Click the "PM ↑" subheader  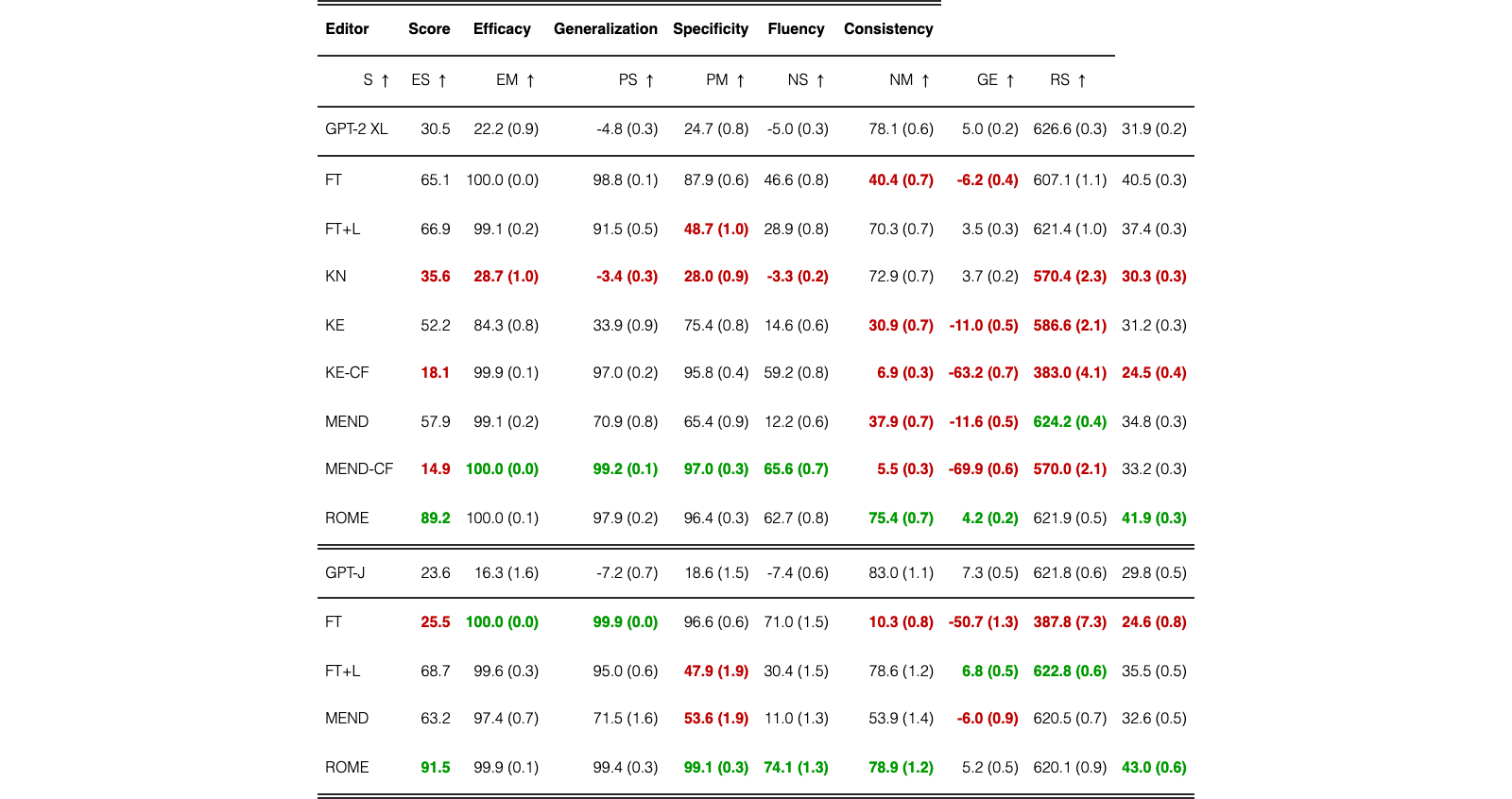point(726,80)
